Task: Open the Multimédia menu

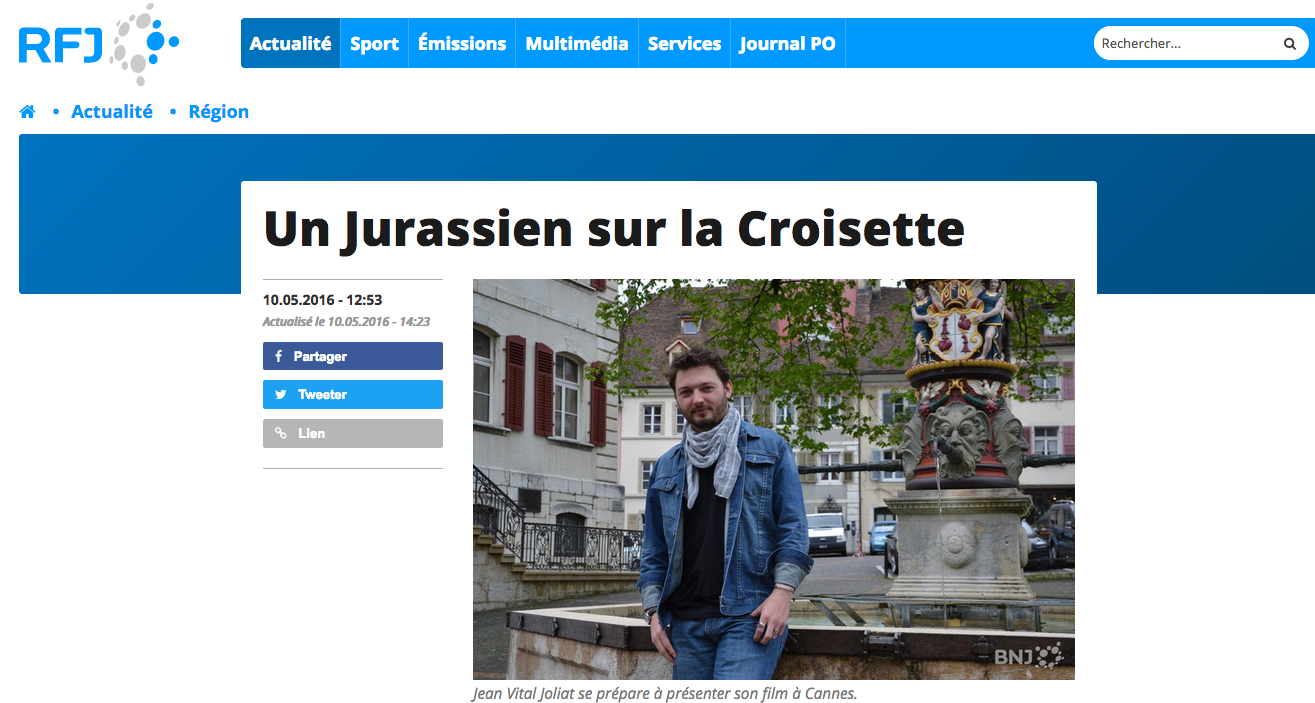Action: click(x=577, y=43)
